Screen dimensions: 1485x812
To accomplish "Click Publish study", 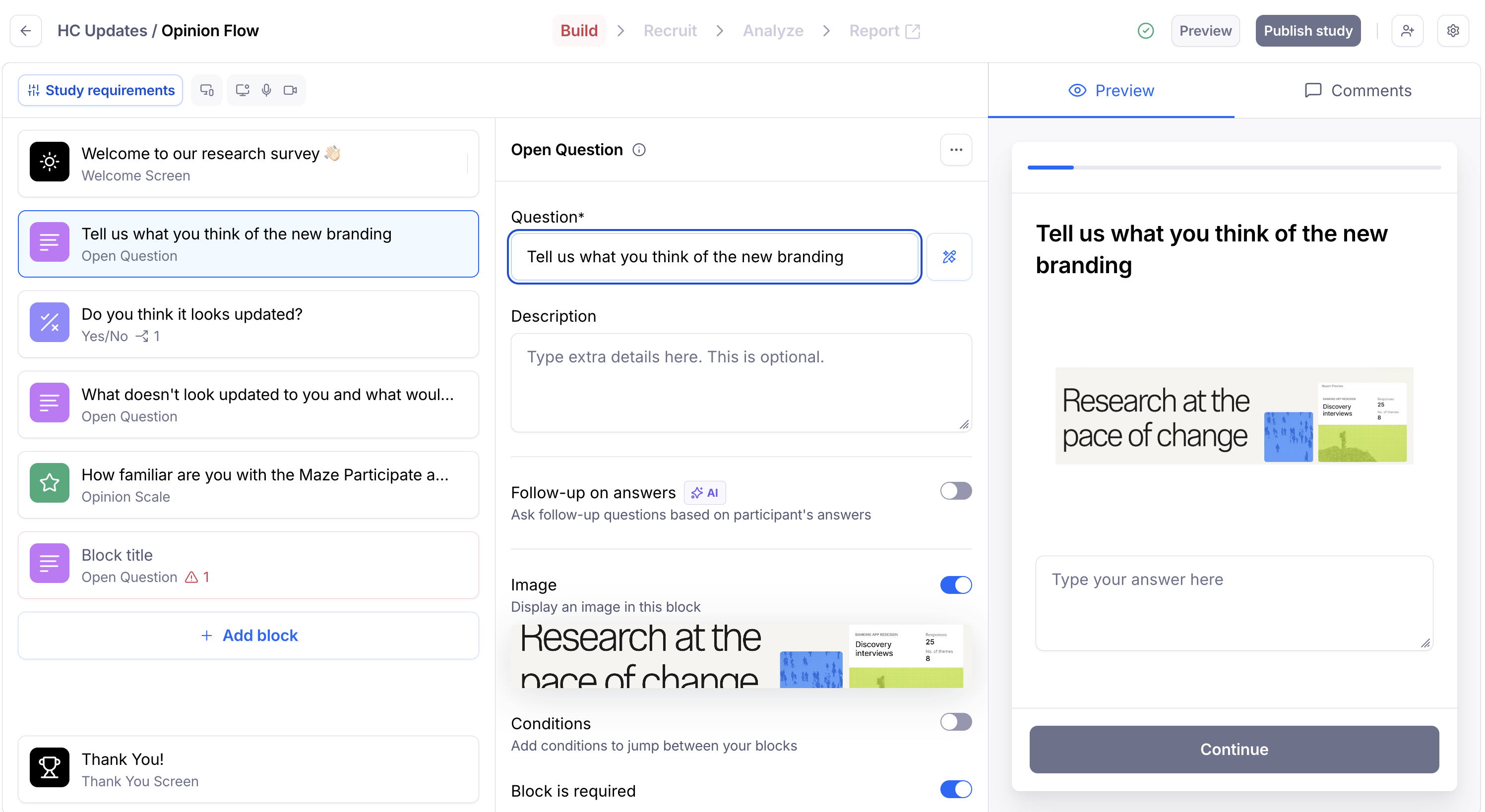I will (1308, 31).
